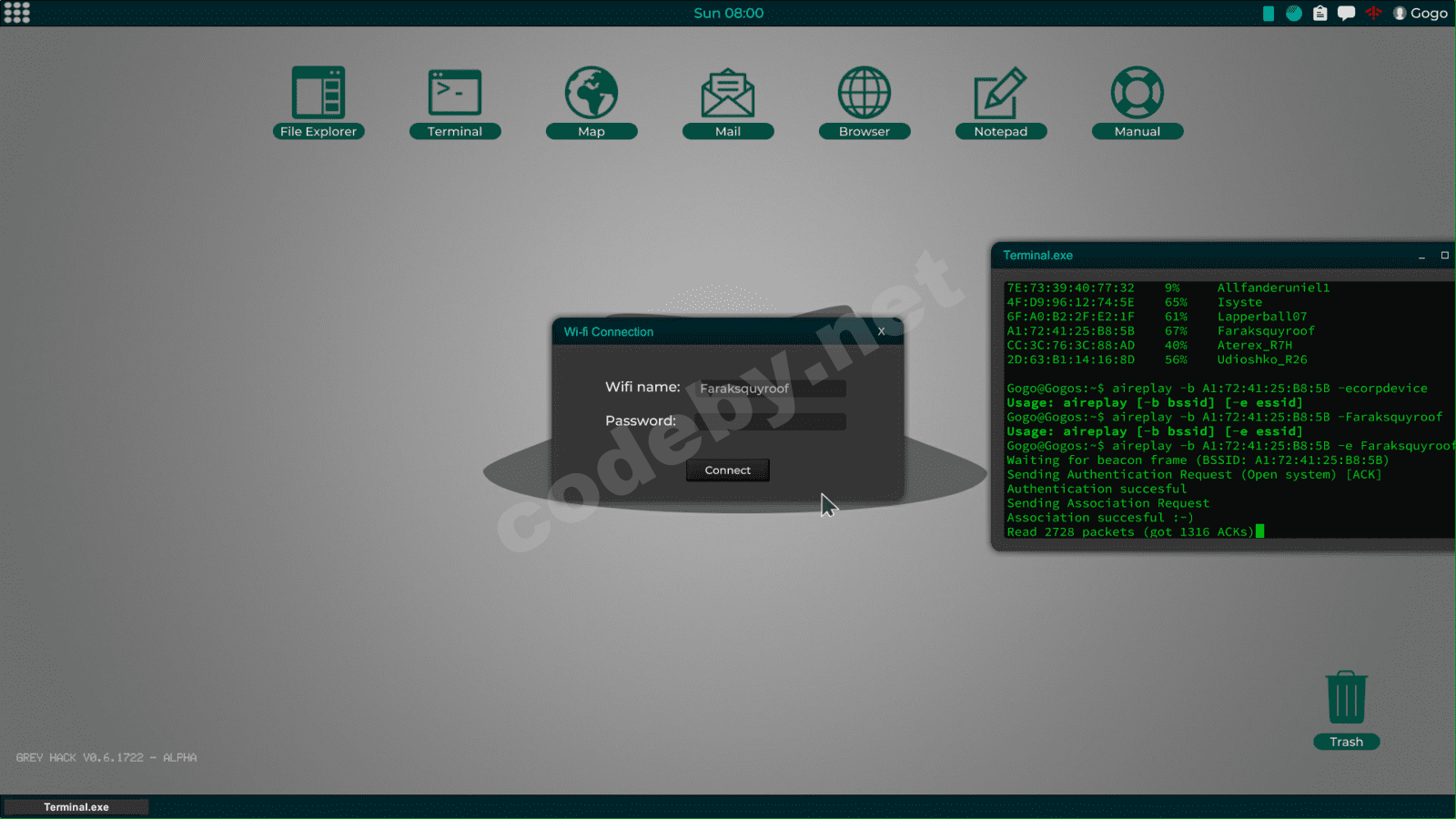This screenshot has height=819, width=1456.
Task: Focus the Password input field
Action: pos(771,421)
